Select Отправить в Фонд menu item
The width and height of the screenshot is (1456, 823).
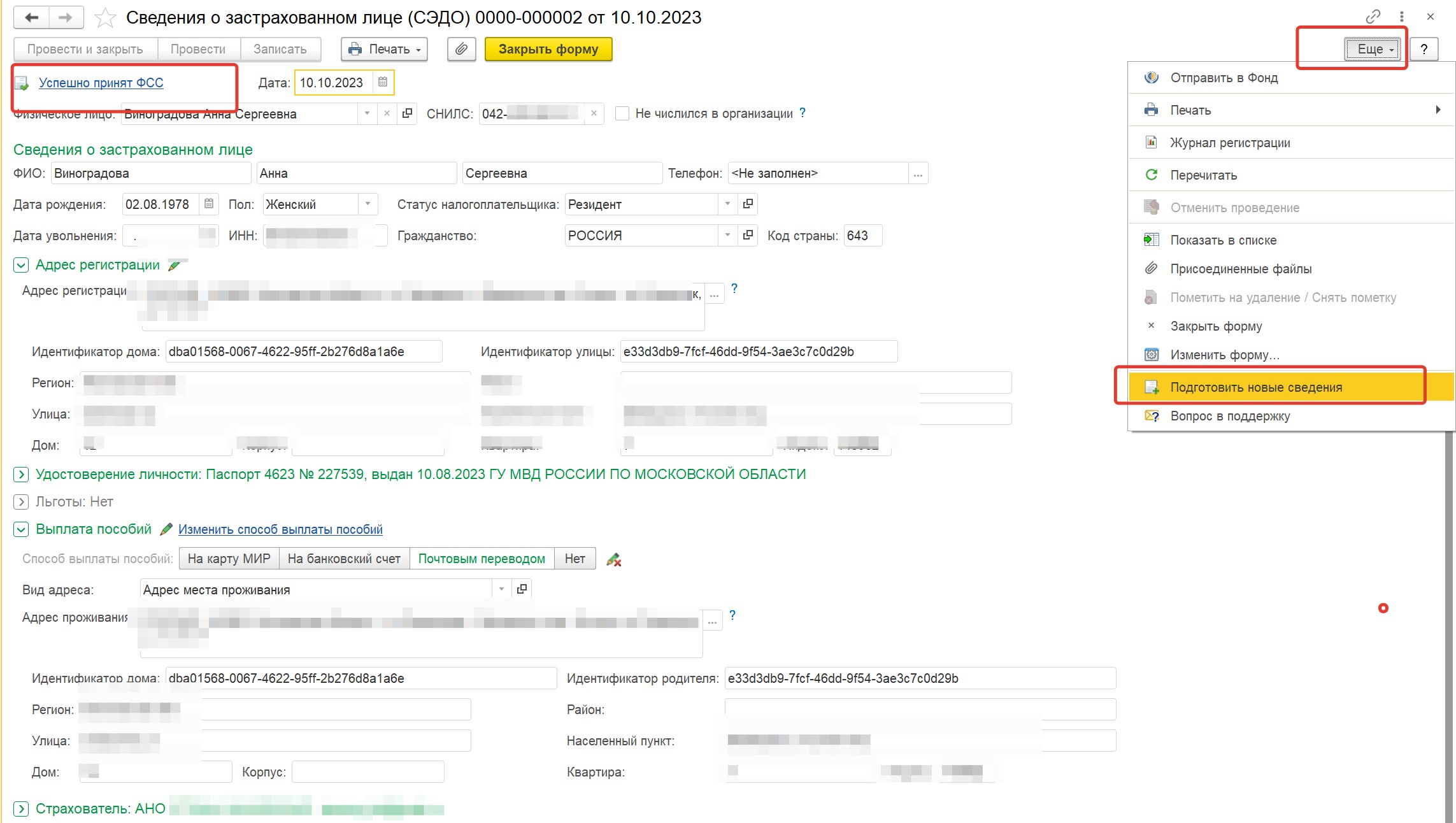coord(1224,78)
